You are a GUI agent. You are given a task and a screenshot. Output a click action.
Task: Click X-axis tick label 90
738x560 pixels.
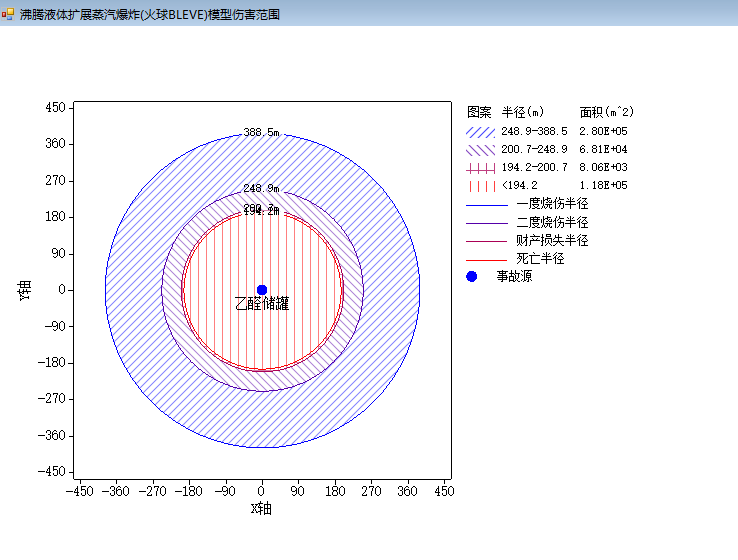pyautogui.click(x=297, y=491)
